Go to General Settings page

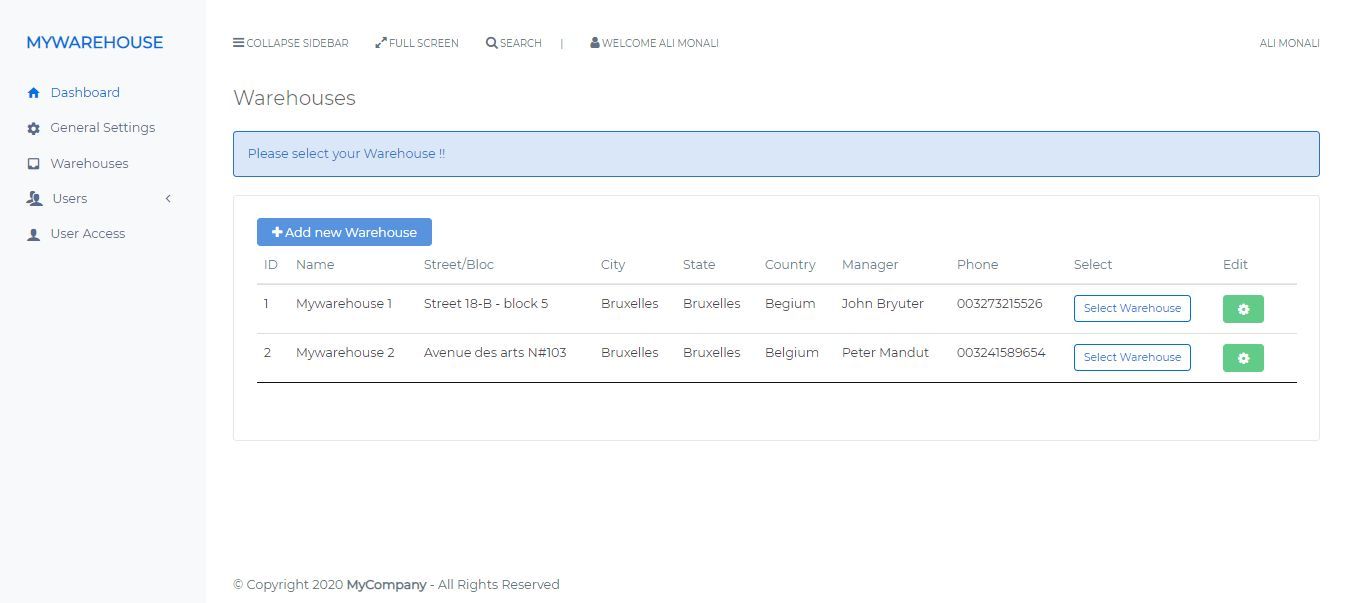(x=102, y=128)
